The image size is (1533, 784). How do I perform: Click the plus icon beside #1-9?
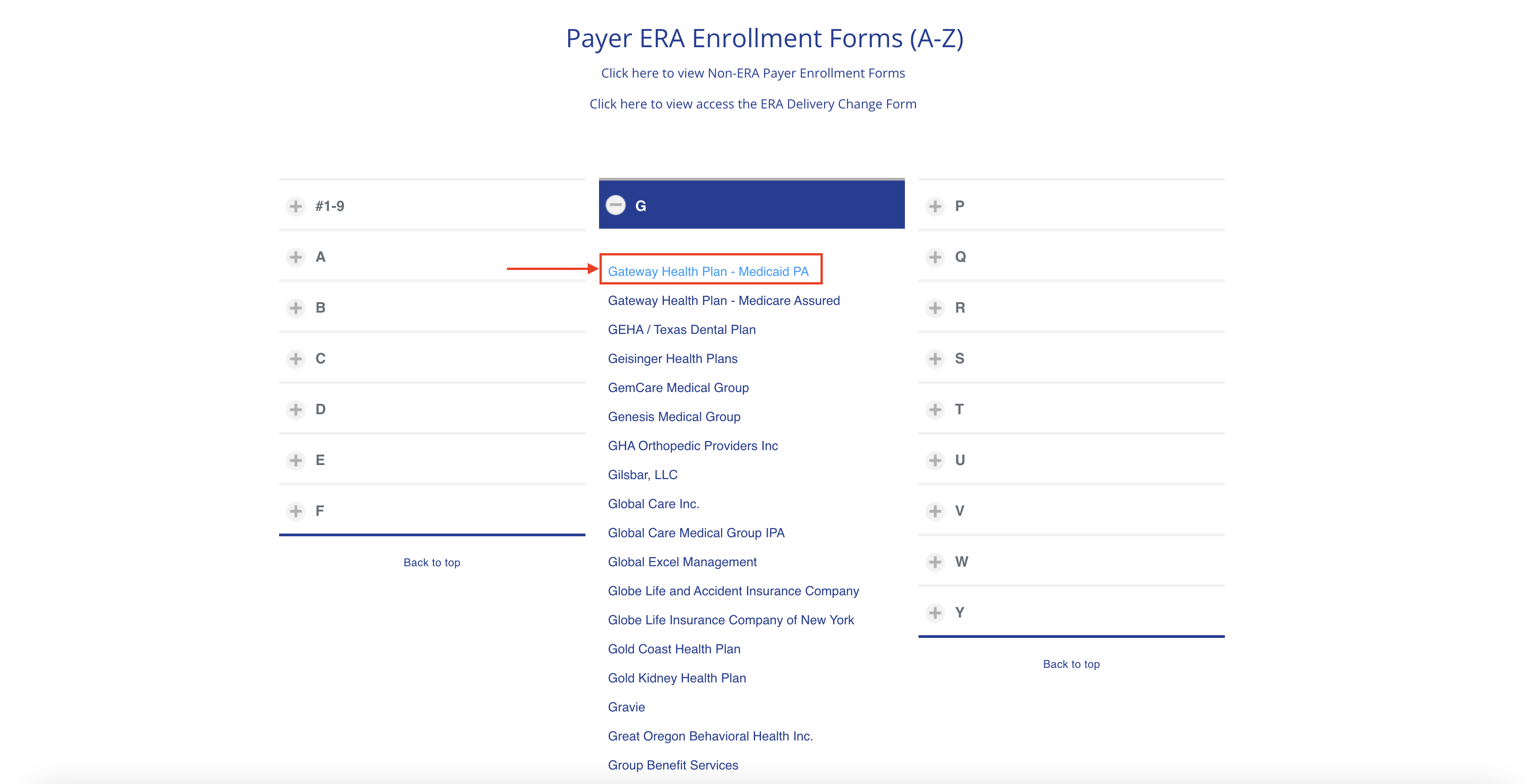[295, 206]
